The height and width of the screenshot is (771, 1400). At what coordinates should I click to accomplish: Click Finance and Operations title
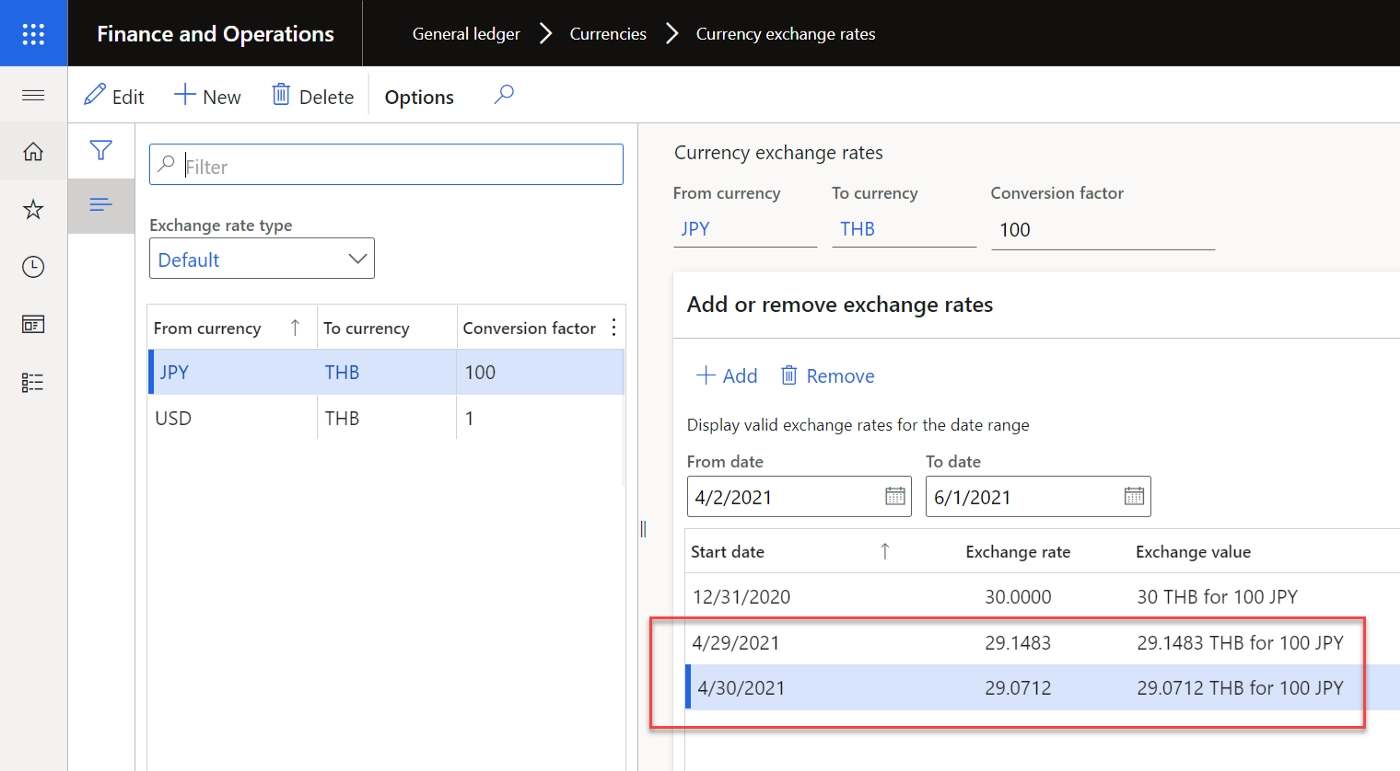pyautogui.click(x=215, y=34)
